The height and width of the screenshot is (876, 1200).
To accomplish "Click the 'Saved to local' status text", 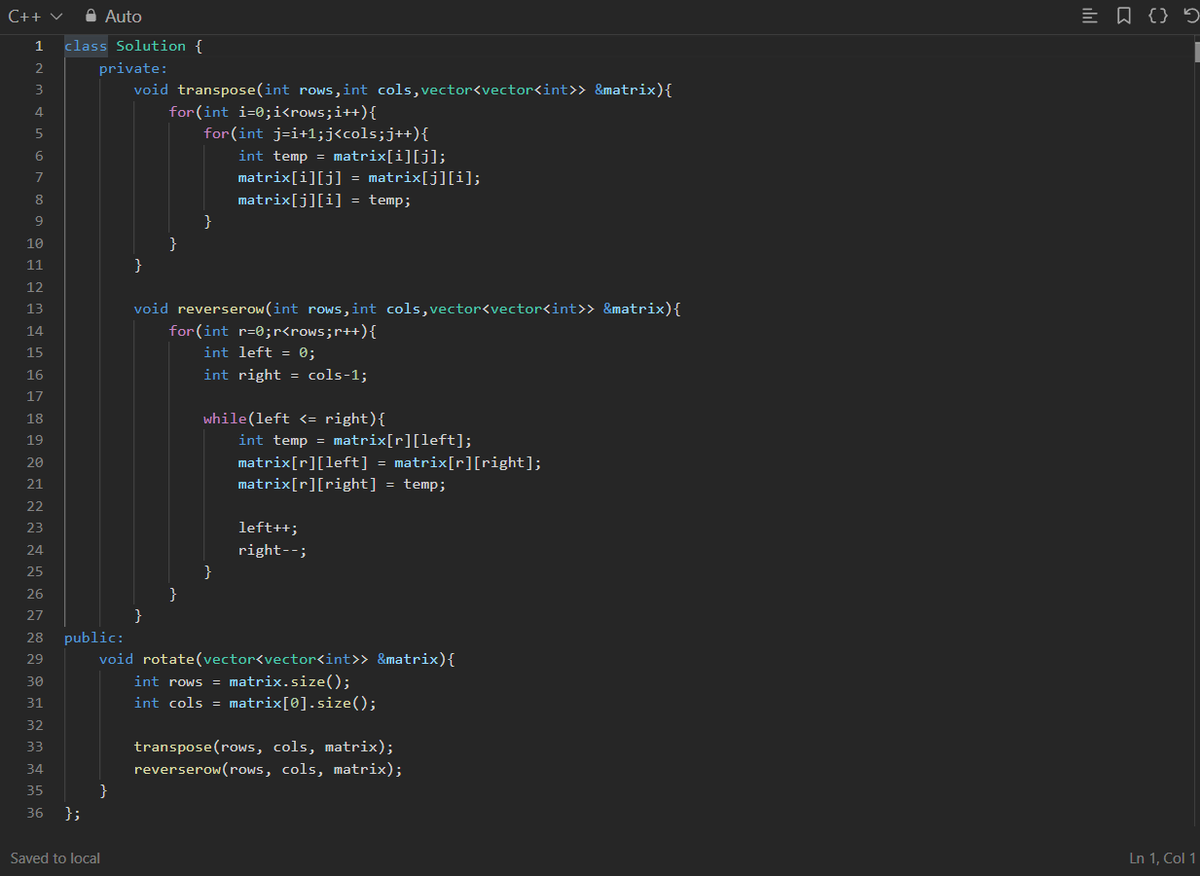I will point(55,858).
